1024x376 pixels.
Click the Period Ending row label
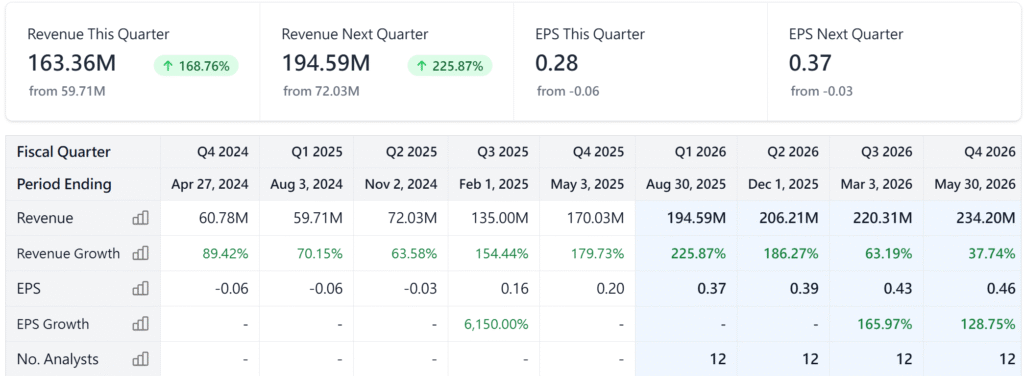(64, 184)
